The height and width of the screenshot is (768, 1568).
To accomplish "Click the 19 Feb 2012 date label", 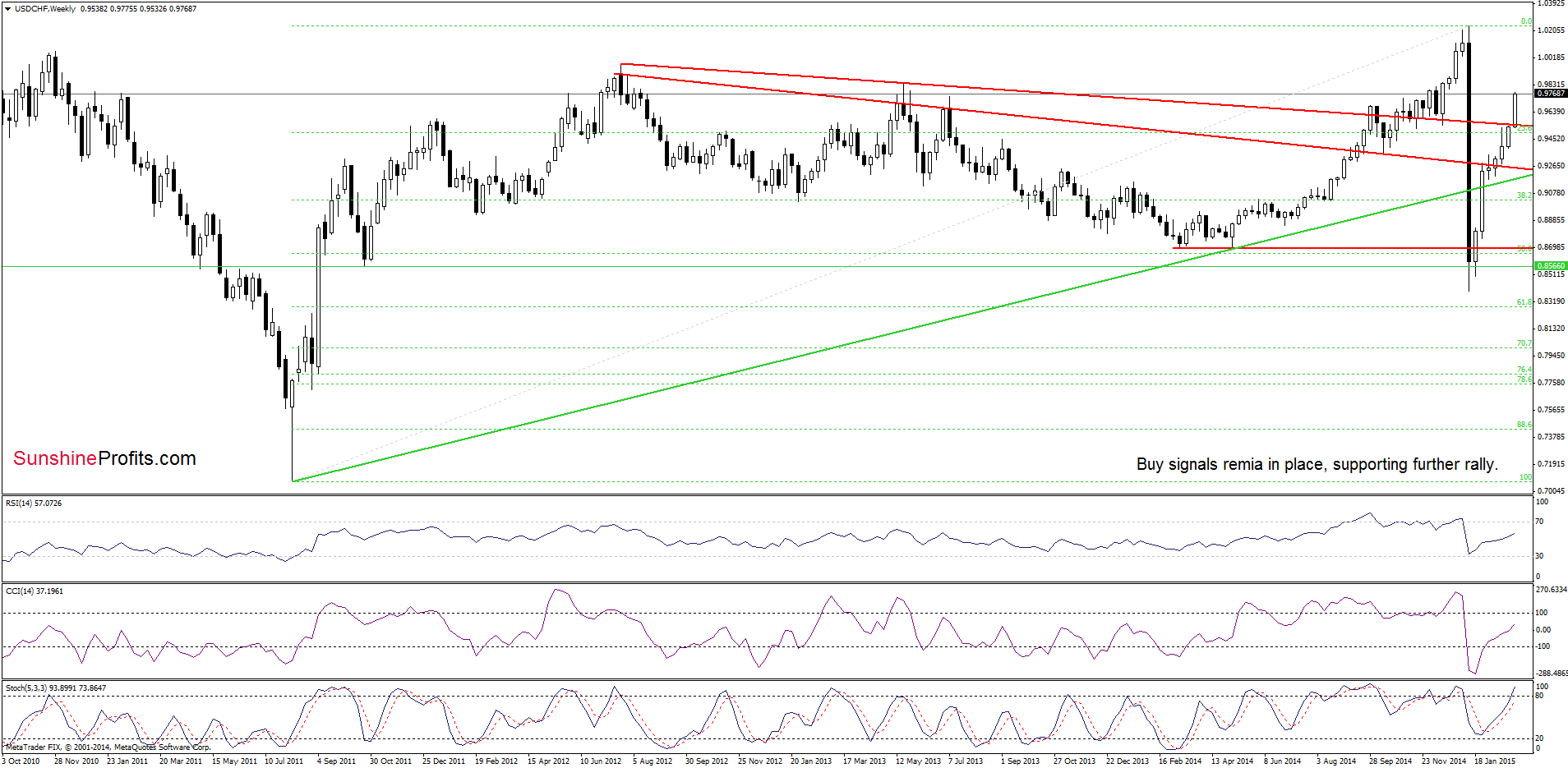I will (x=496, y=761).
